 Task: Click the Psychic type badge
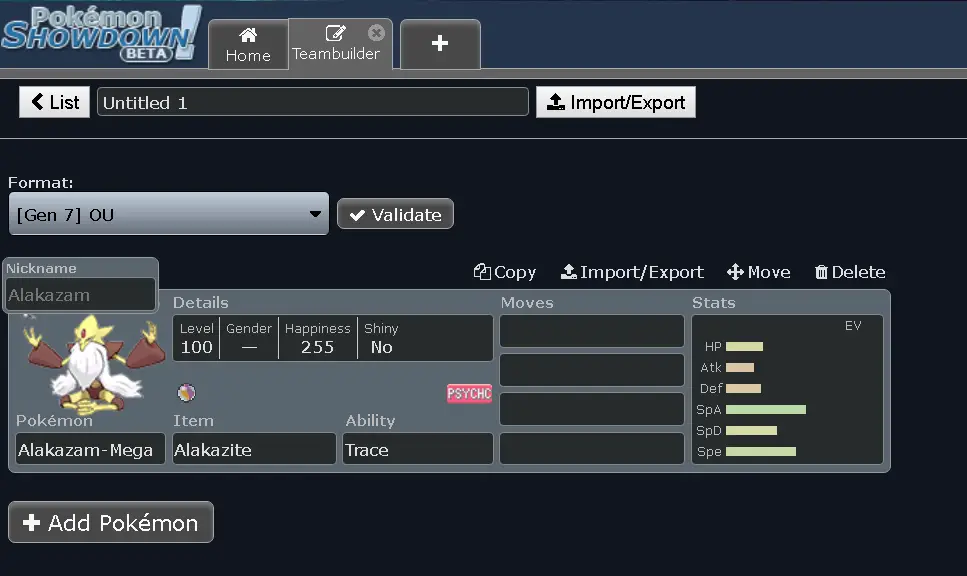coord(469,393)
